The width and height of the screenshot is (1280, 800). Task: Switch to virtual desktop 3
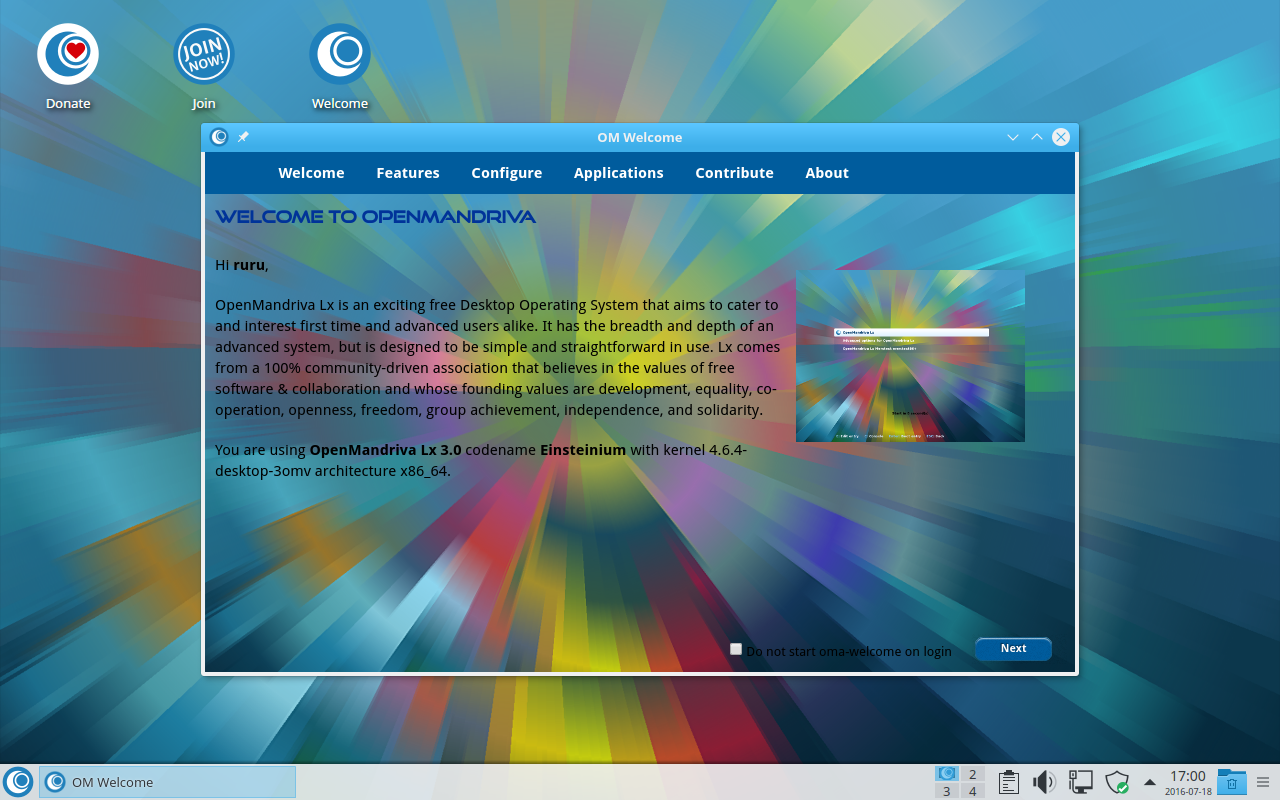947,791
